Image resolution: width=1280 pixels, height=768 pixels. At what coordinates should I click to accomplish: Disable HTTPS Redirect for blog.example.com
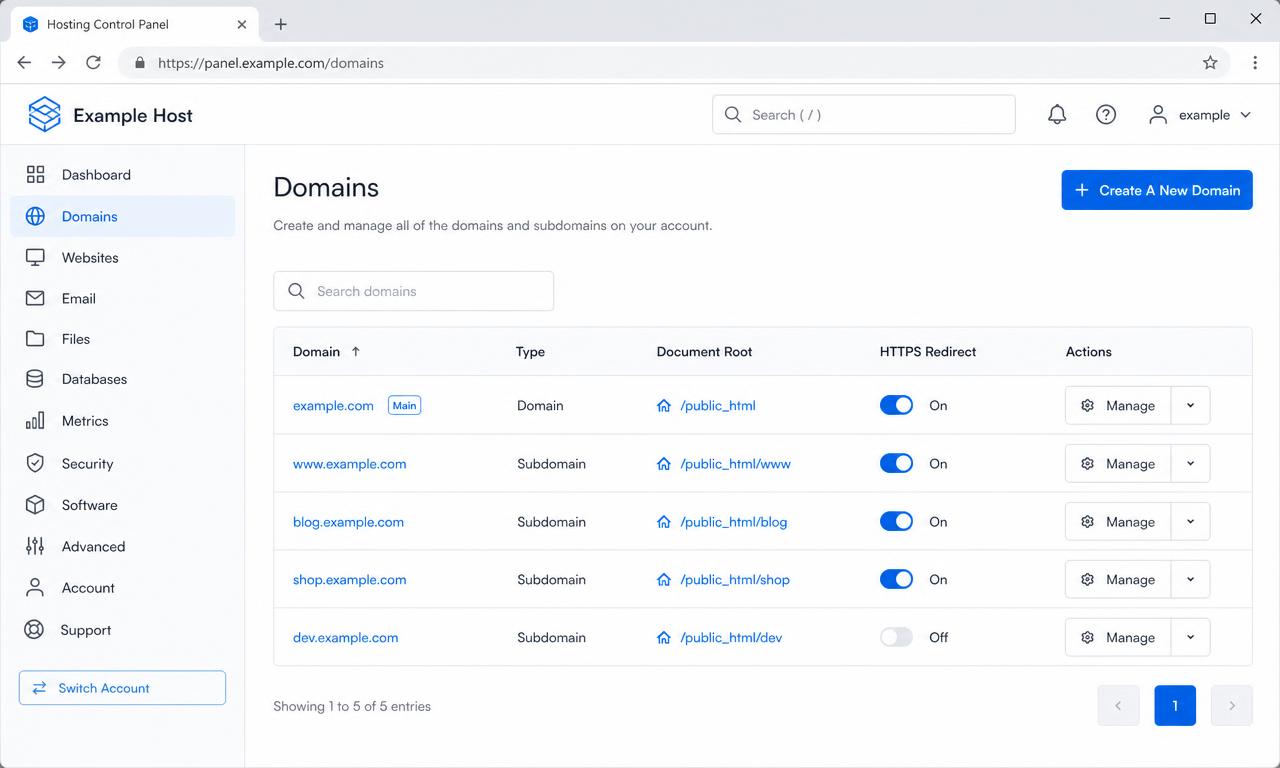click(896, 522)
